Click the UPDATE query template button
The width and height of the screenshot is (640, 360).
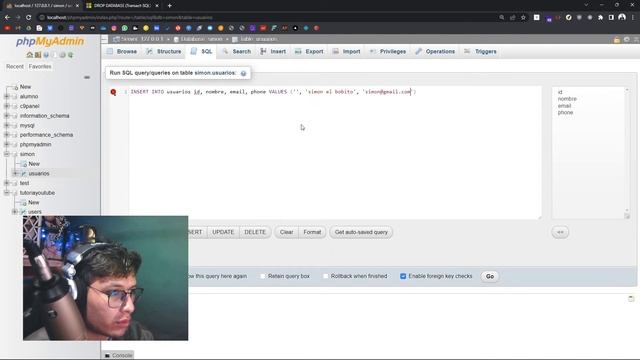[223, 232]
